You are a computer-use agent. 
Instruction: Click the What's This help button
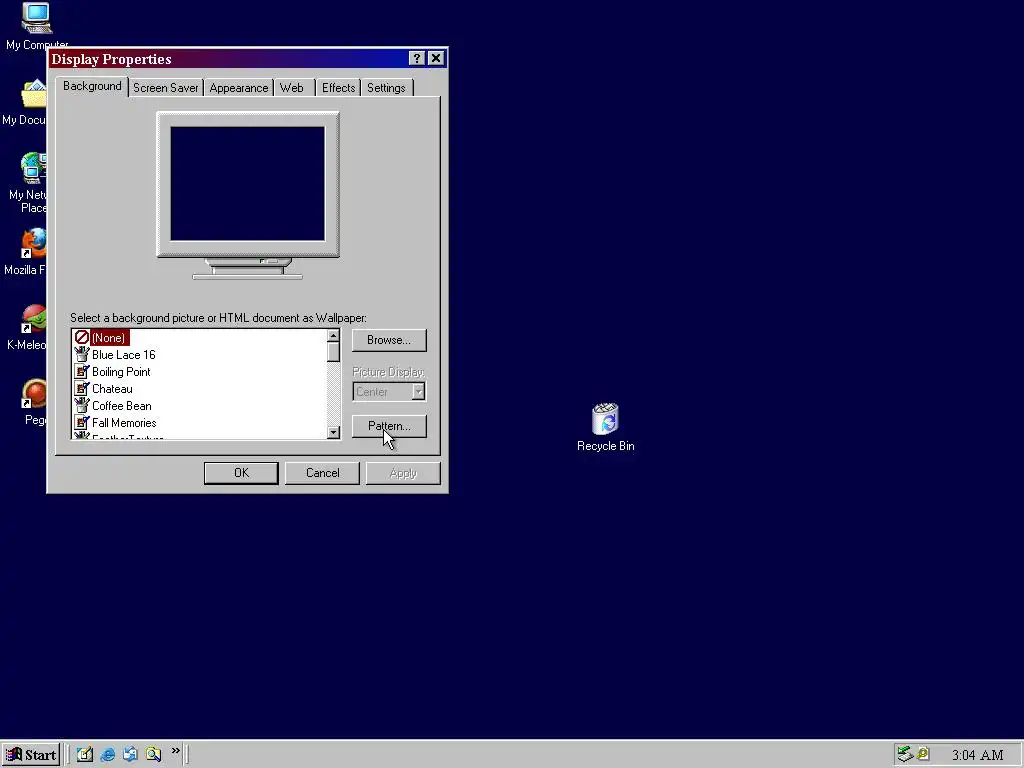(x=417, y=58)
